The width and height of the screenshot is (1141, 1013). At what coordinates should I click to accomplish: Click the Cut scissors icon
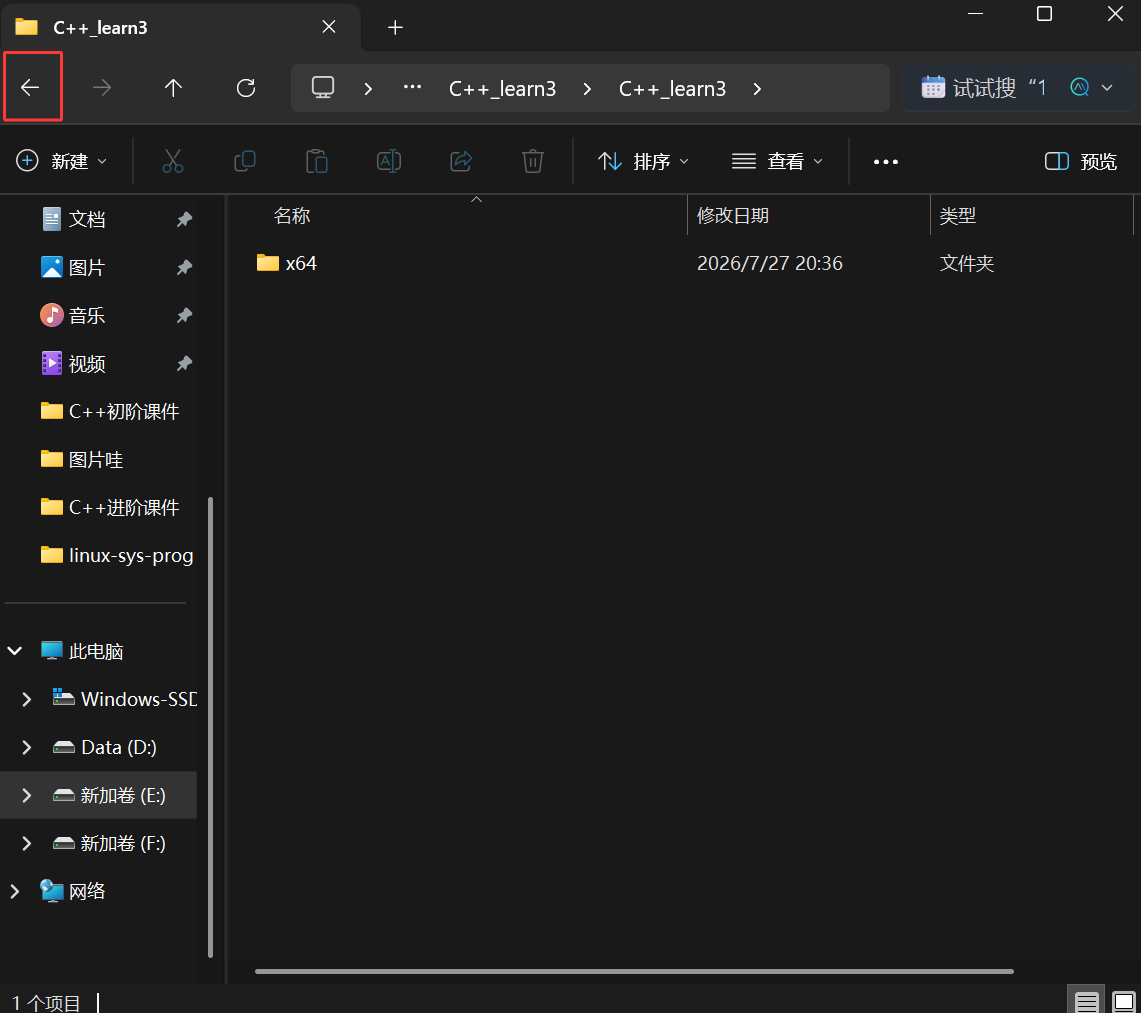coord(172,161)
